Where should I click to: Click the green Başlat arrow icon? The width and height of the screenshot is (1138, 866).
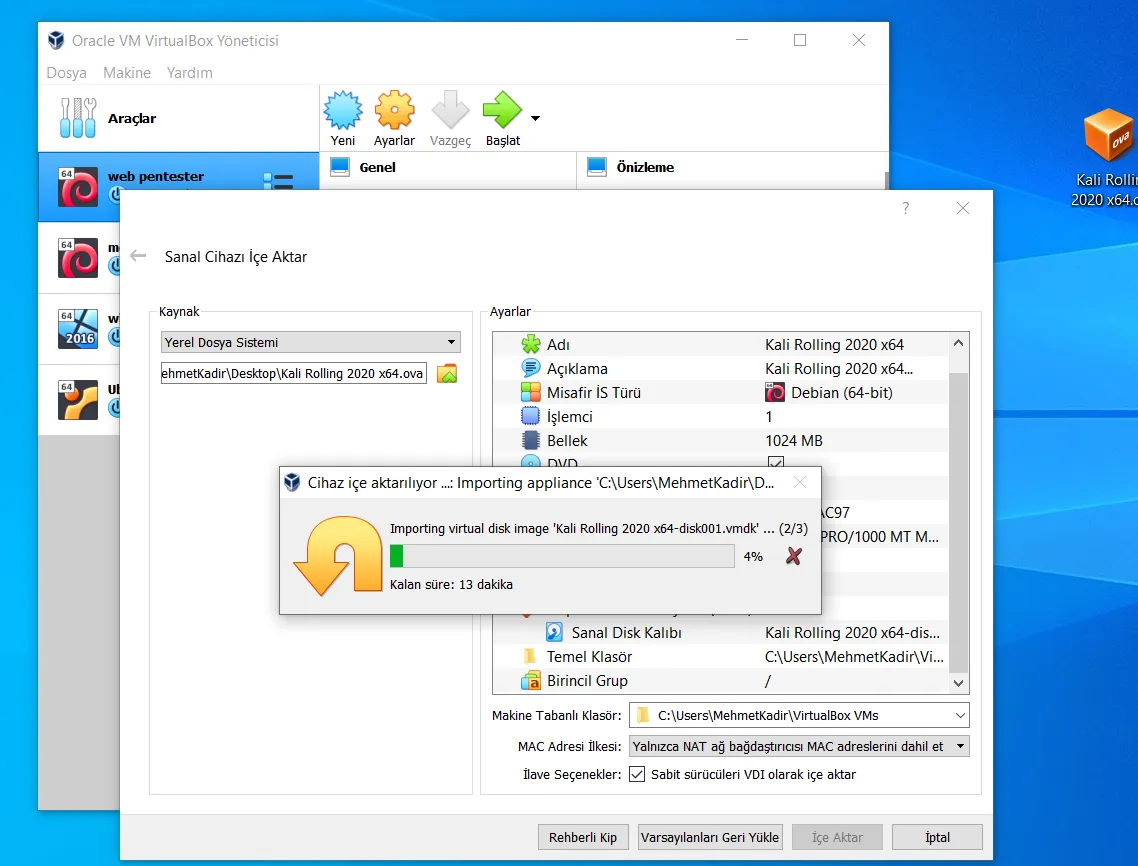tap(502, 110)
